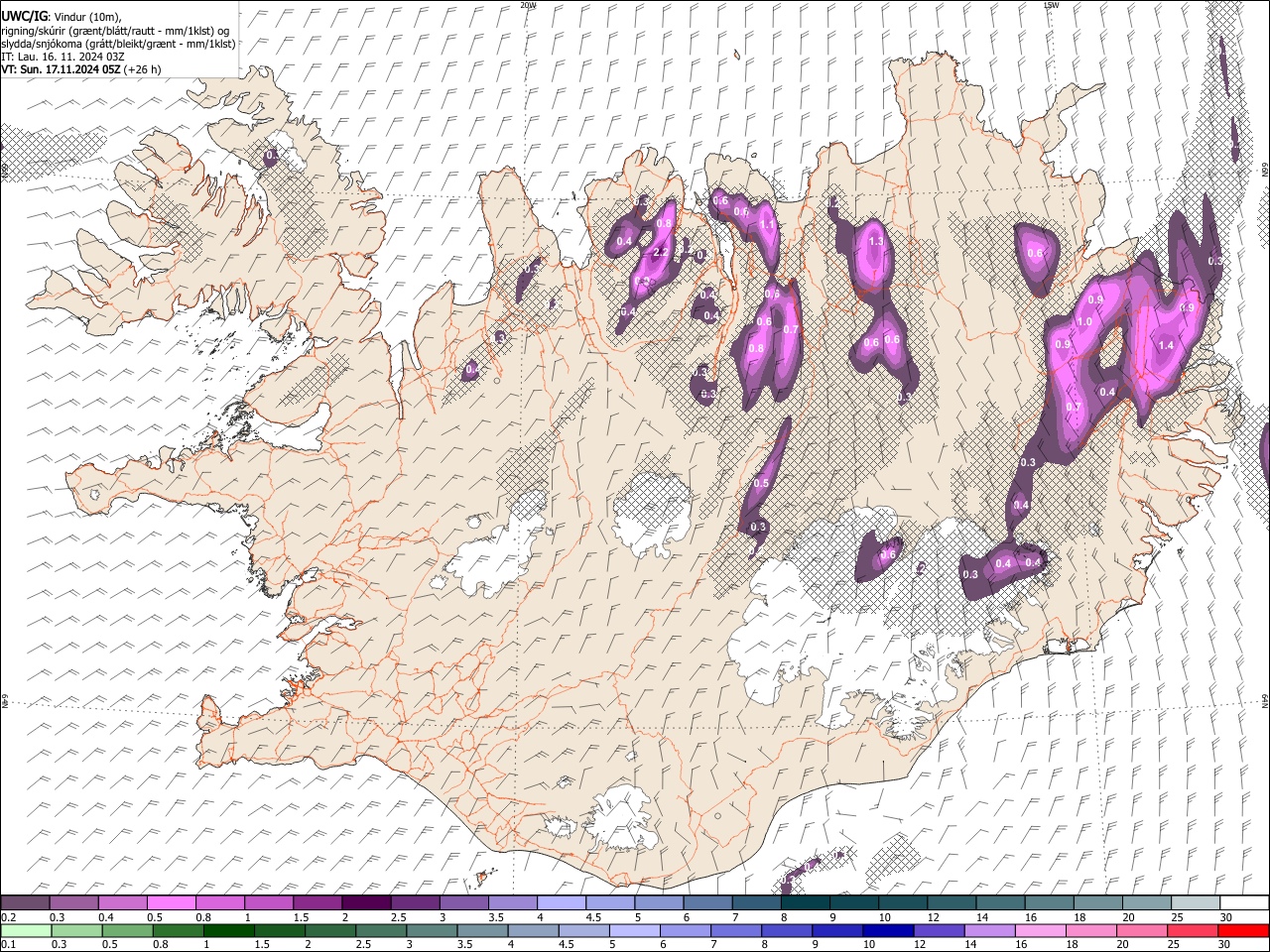The height and width of the screenshot is (952, 1270).
Task: Click the 64N latitude label on the right edge
Action: tap(1264, 701)
